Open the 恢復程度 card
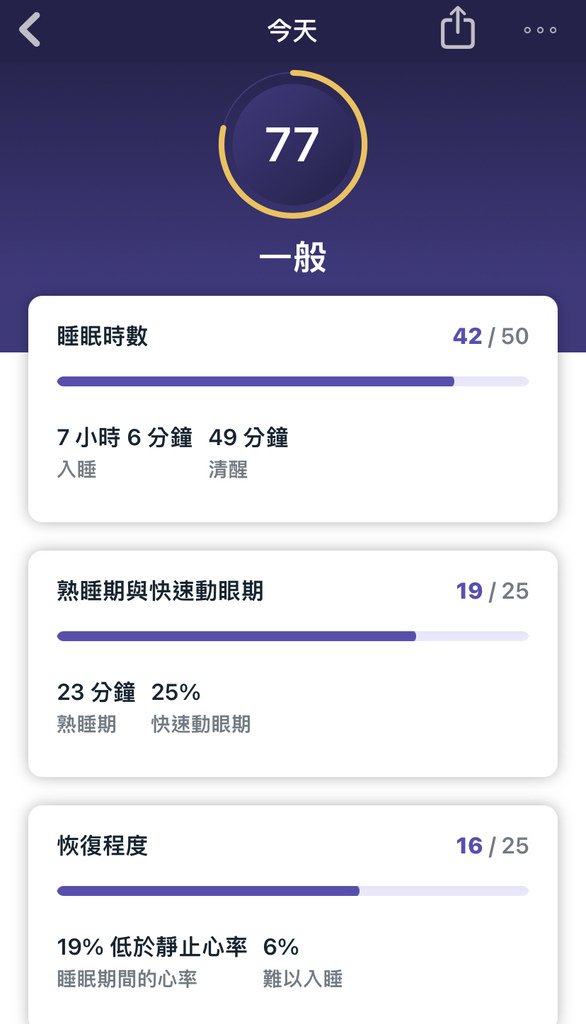Viewport: 586px width, 1024px height. coord(293,914)
